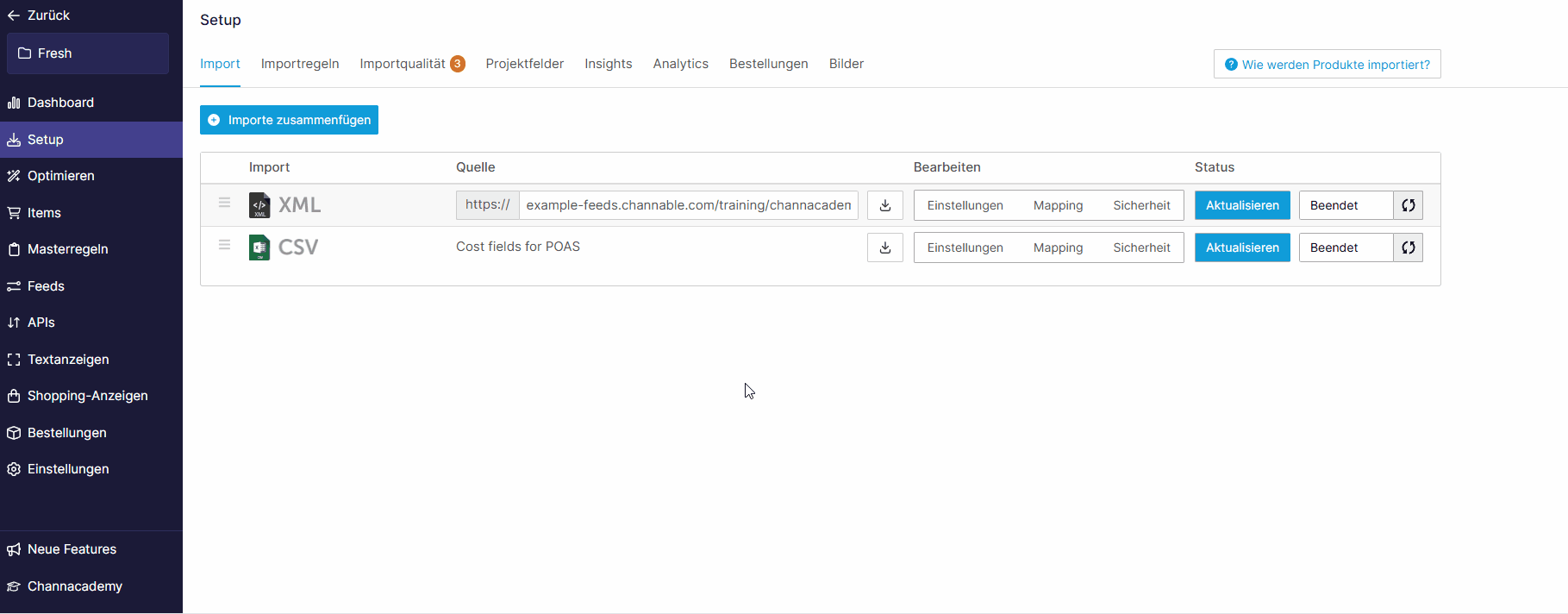Click the Beendet status of CSV import
This screenshot has width=1568, height=614.
1346,247
